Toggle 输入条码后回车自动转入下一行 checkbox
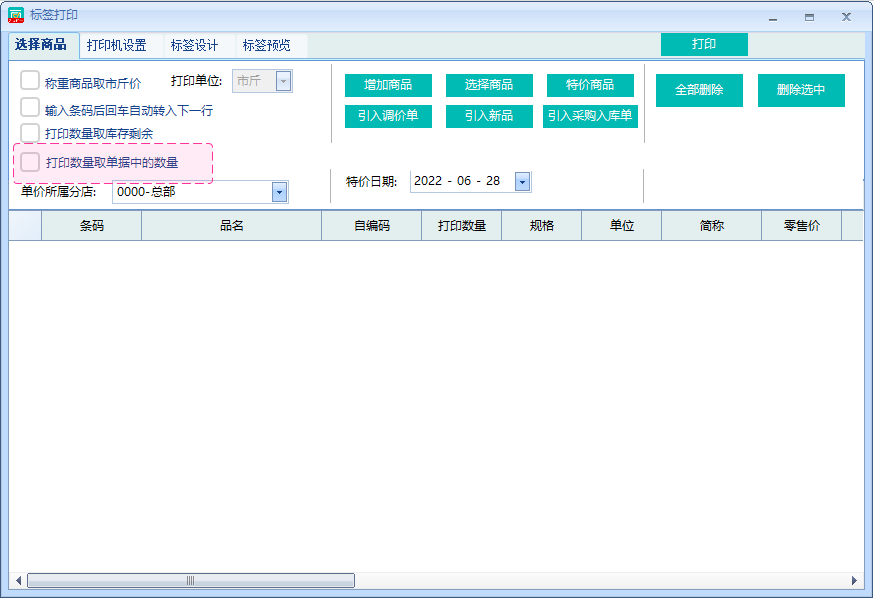Viewport: 874px width, 598px height. [x=30, y=108]
